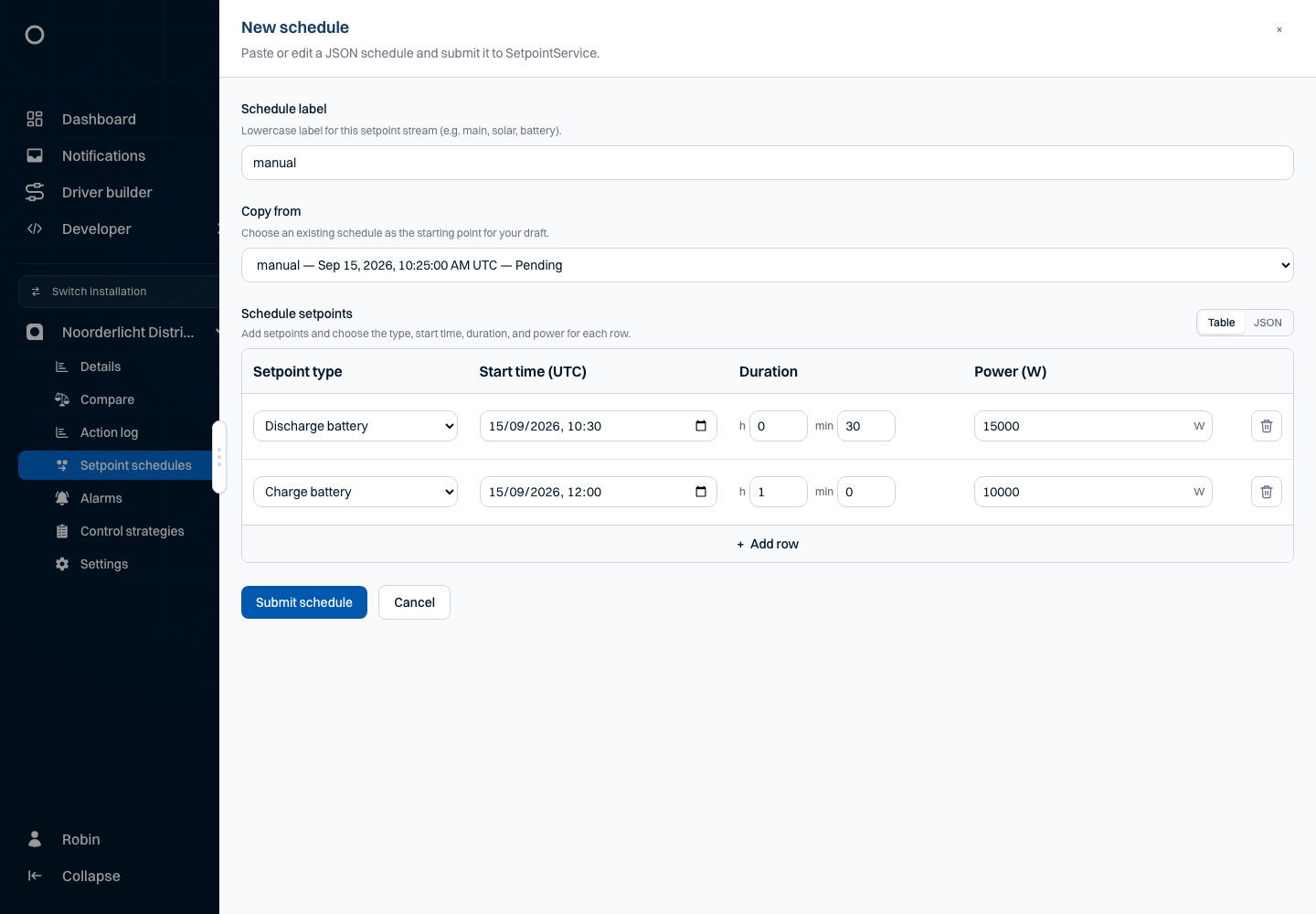Navigate to Dashboard
The height and width of the screenshot is (914, 1316).
click(99, 119)
